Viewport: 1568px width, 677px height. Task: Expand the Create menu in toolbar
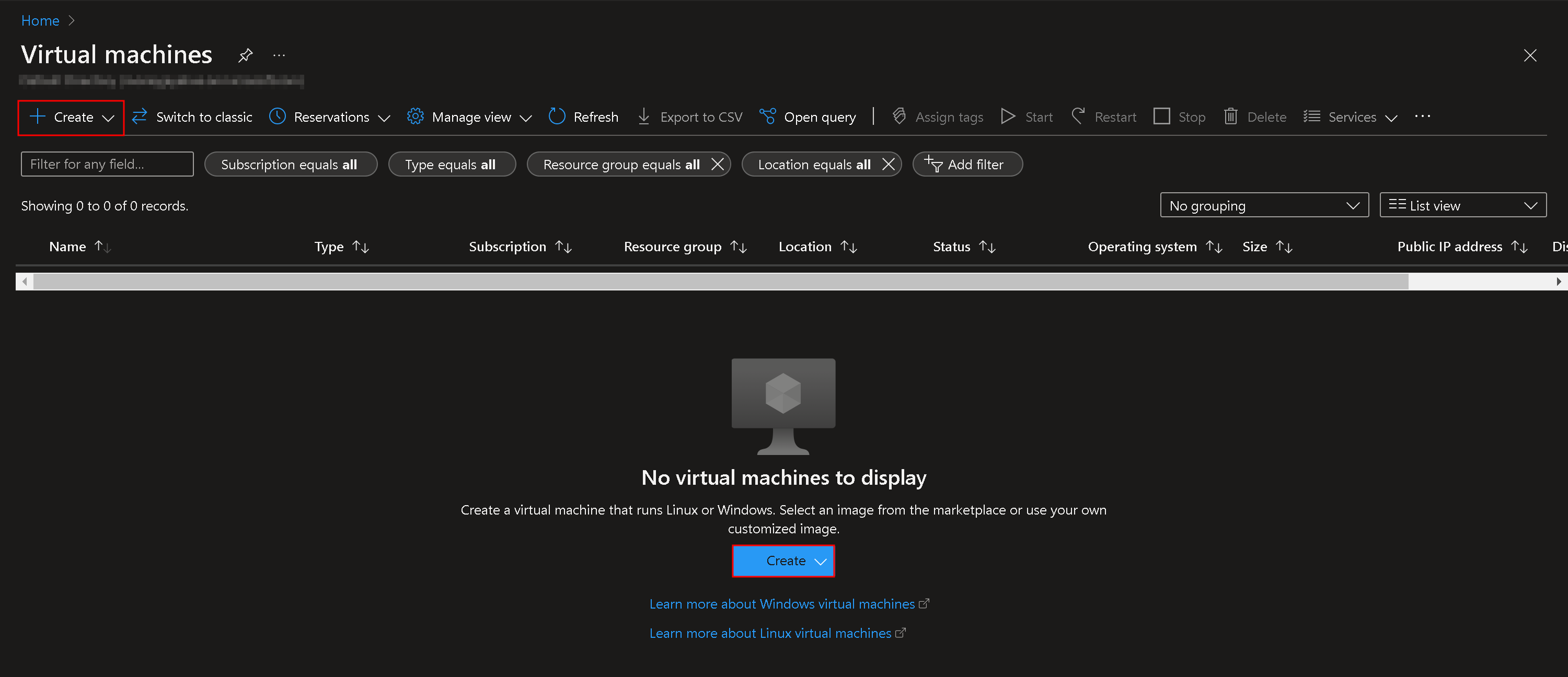click(70, 117)
